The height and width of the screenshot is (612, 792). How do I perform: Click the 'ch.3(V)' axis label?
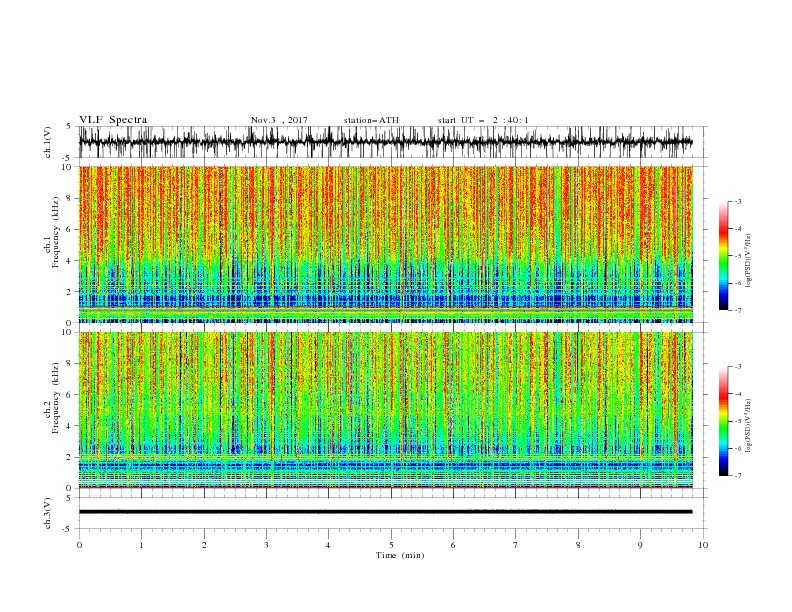coord(48,513)
